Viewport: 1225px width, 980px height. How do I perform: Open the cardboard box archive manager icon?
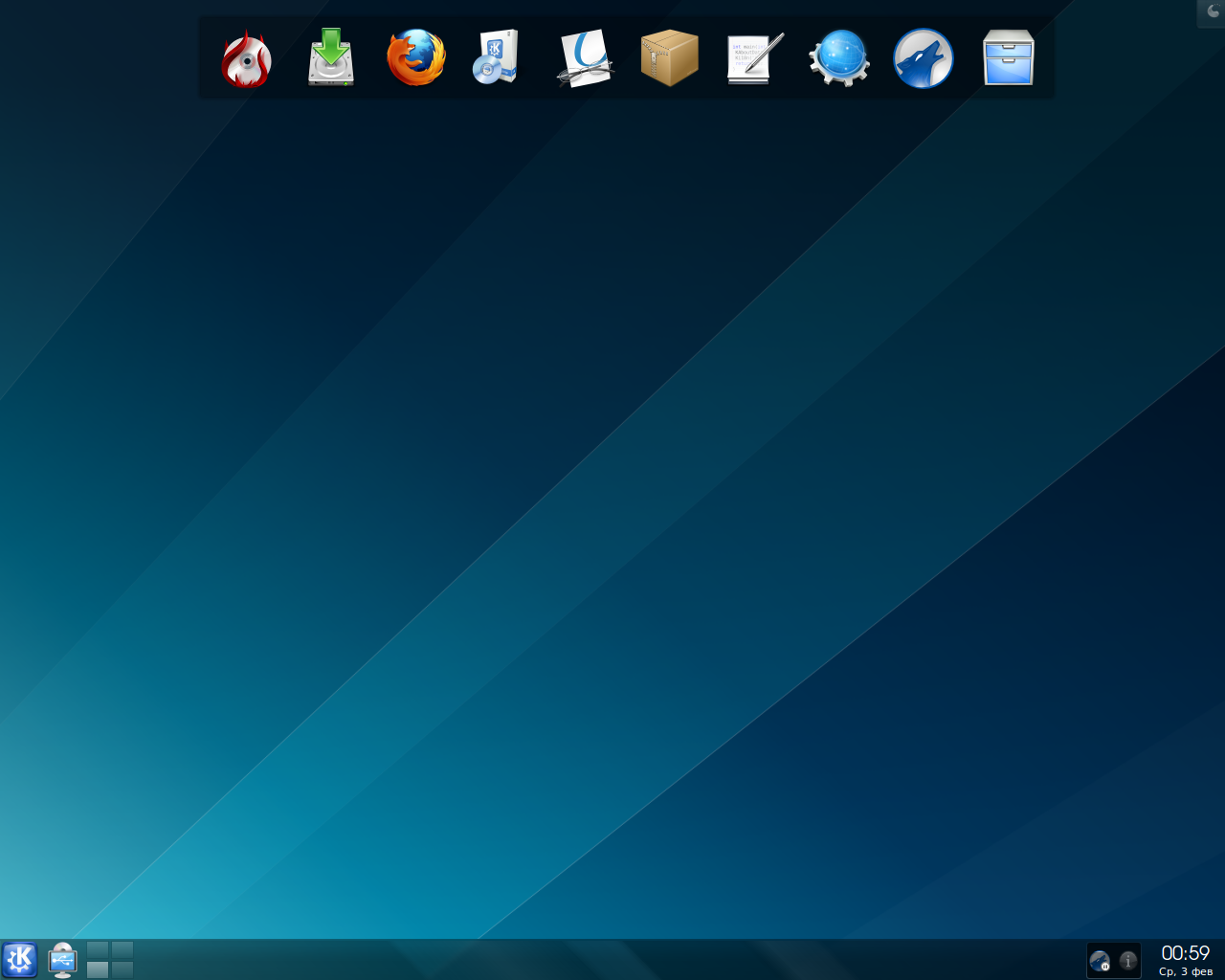coord(669,57)
